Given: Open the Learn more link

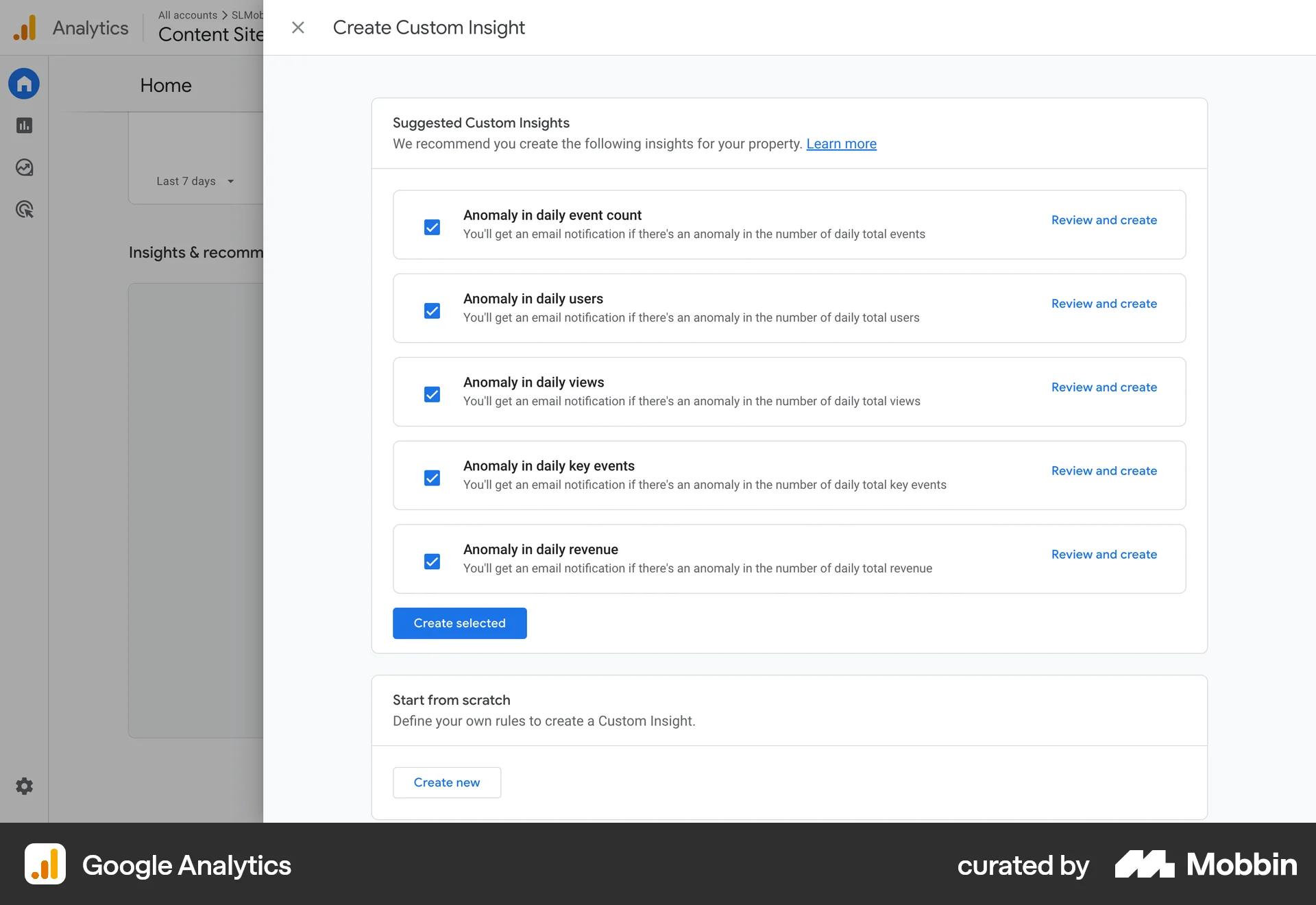Looking at the screenshot, I should point(841,143).
